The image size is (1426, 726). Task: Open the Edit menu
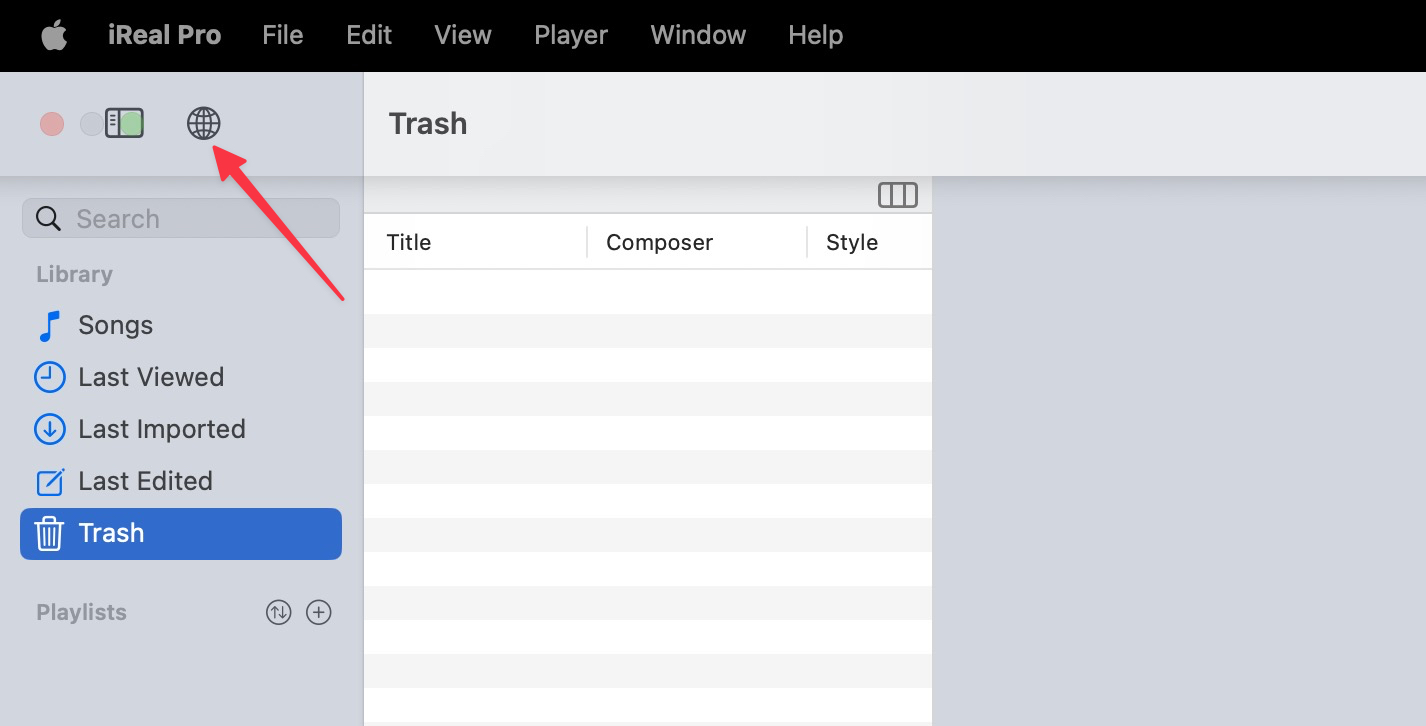(x=369, y=35)
